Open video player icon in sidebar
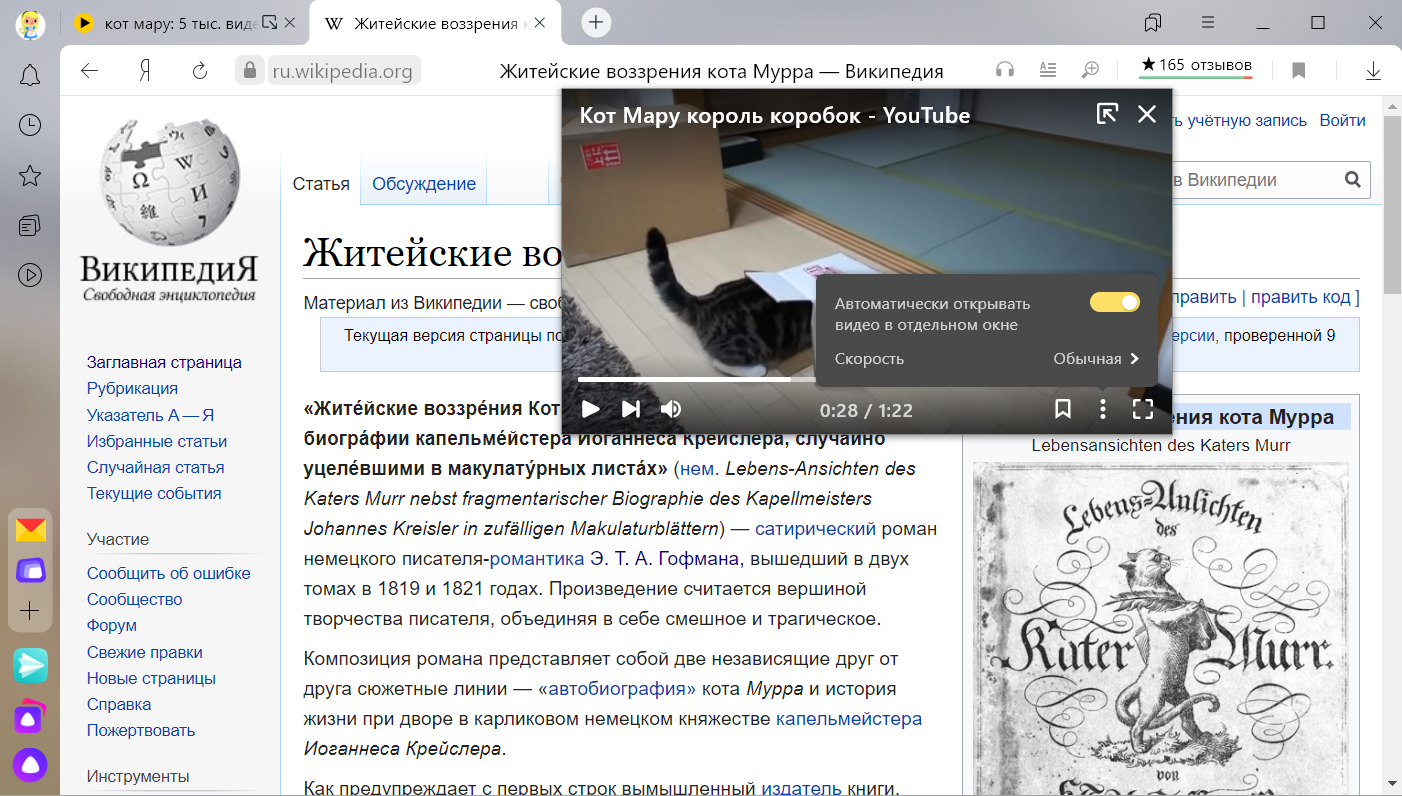The width and height of the screenshot is (1402, 796). point(30,275)
